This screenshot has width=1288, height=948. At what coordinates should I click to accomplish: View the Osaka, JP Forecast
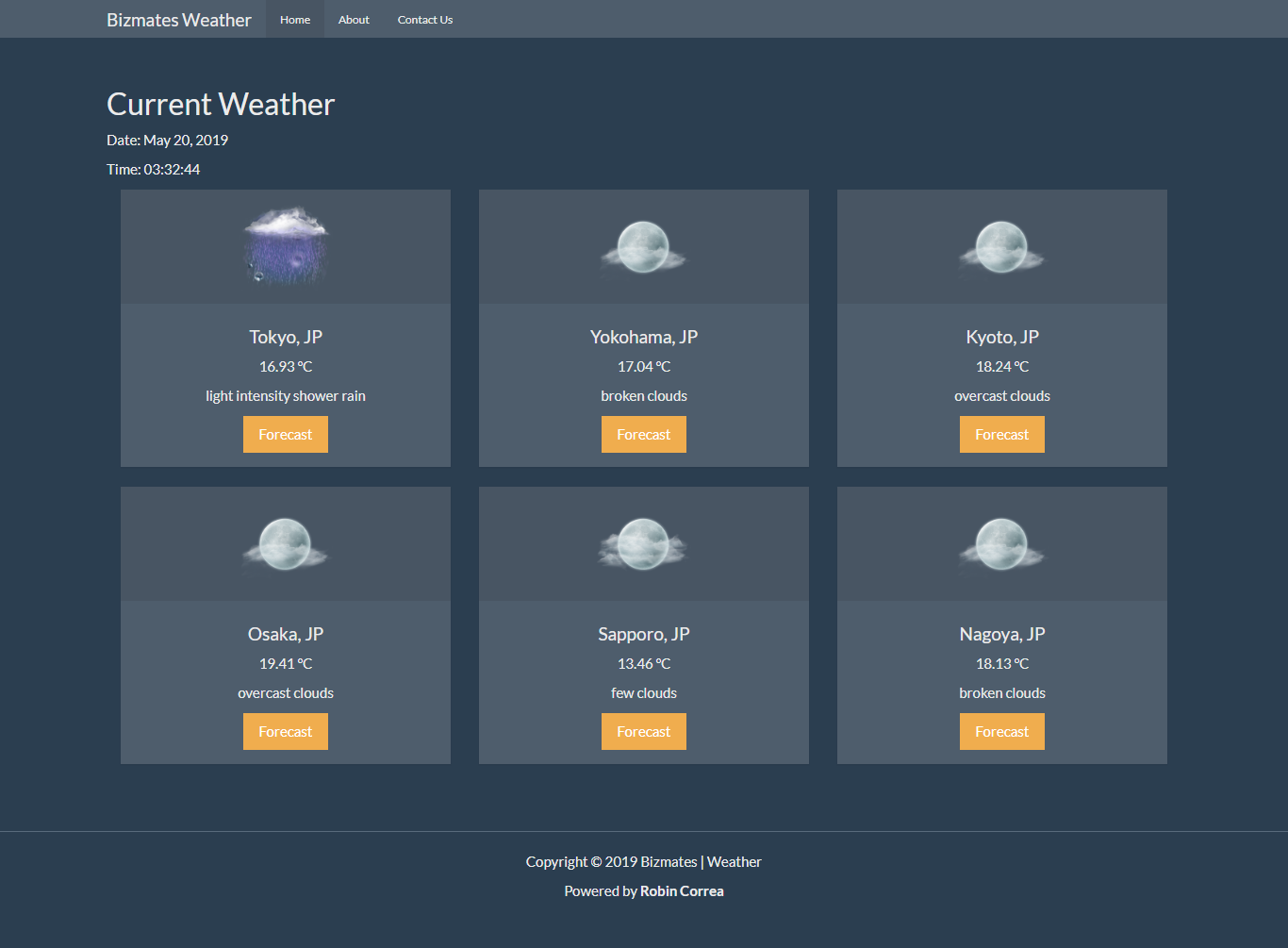(285, 731)
